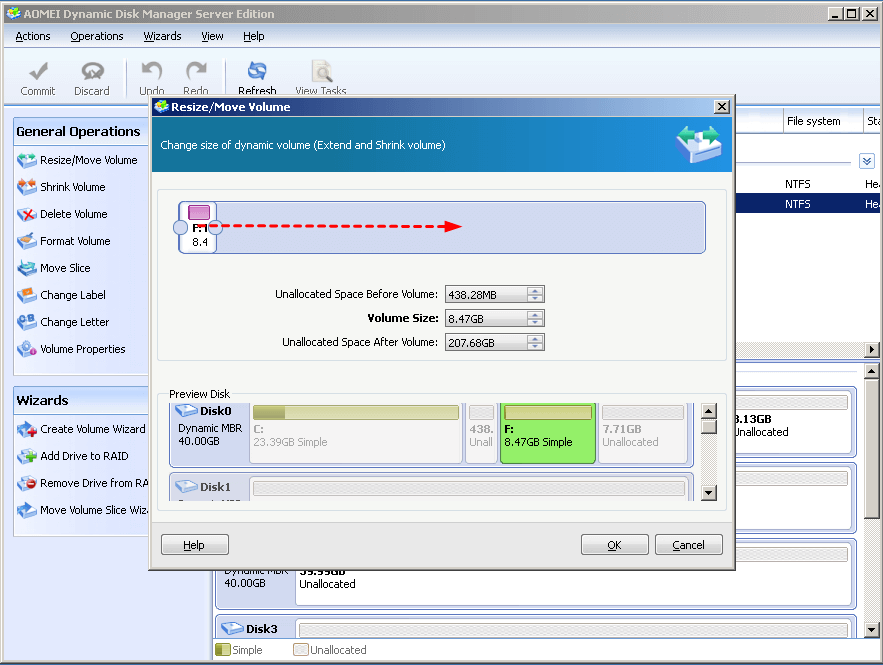Screen dimensions: 883x665
Task: Click the Unallocated legend color box
Action: tap(301, 650)
